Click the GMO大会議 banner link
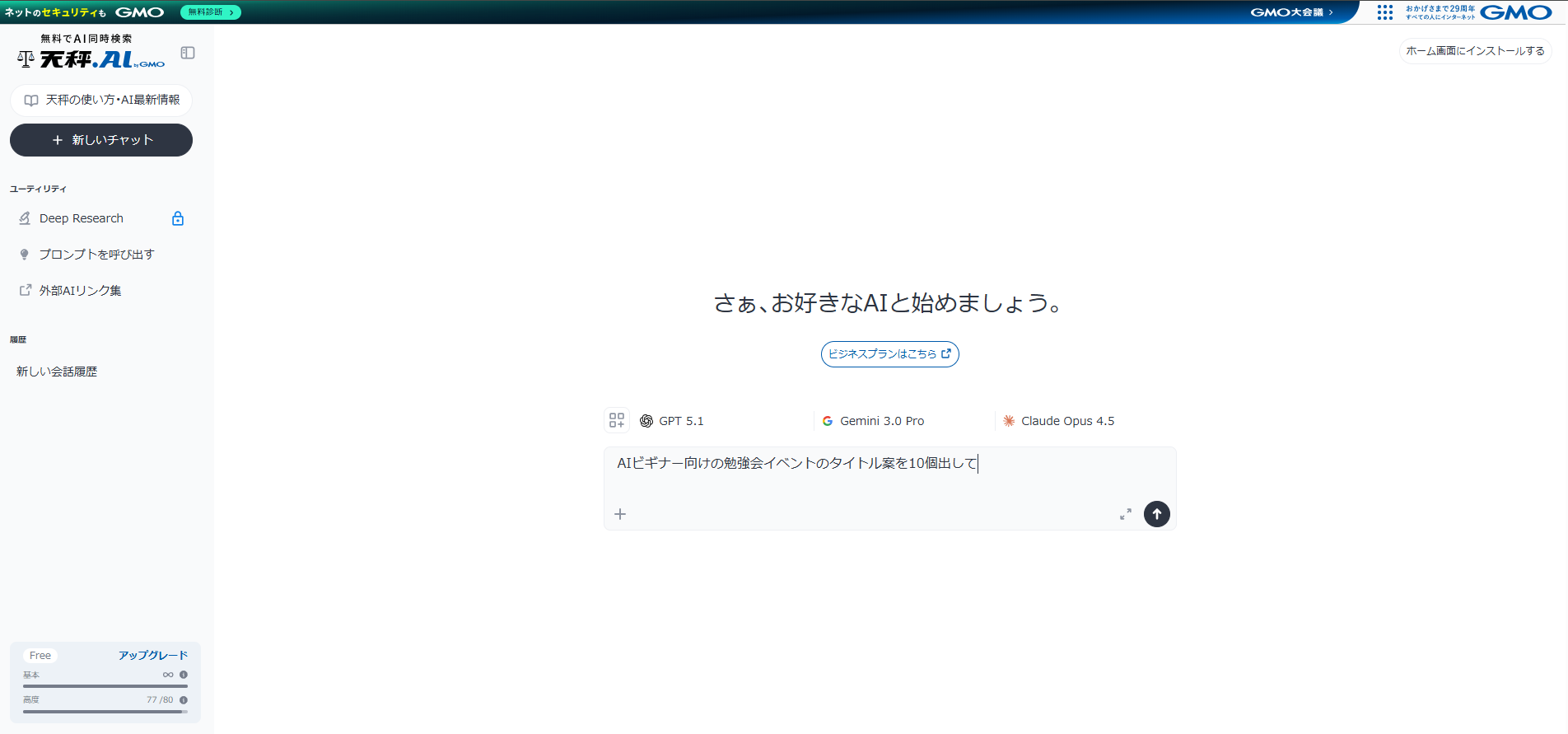1568x734 pixels. (1291, 12)
